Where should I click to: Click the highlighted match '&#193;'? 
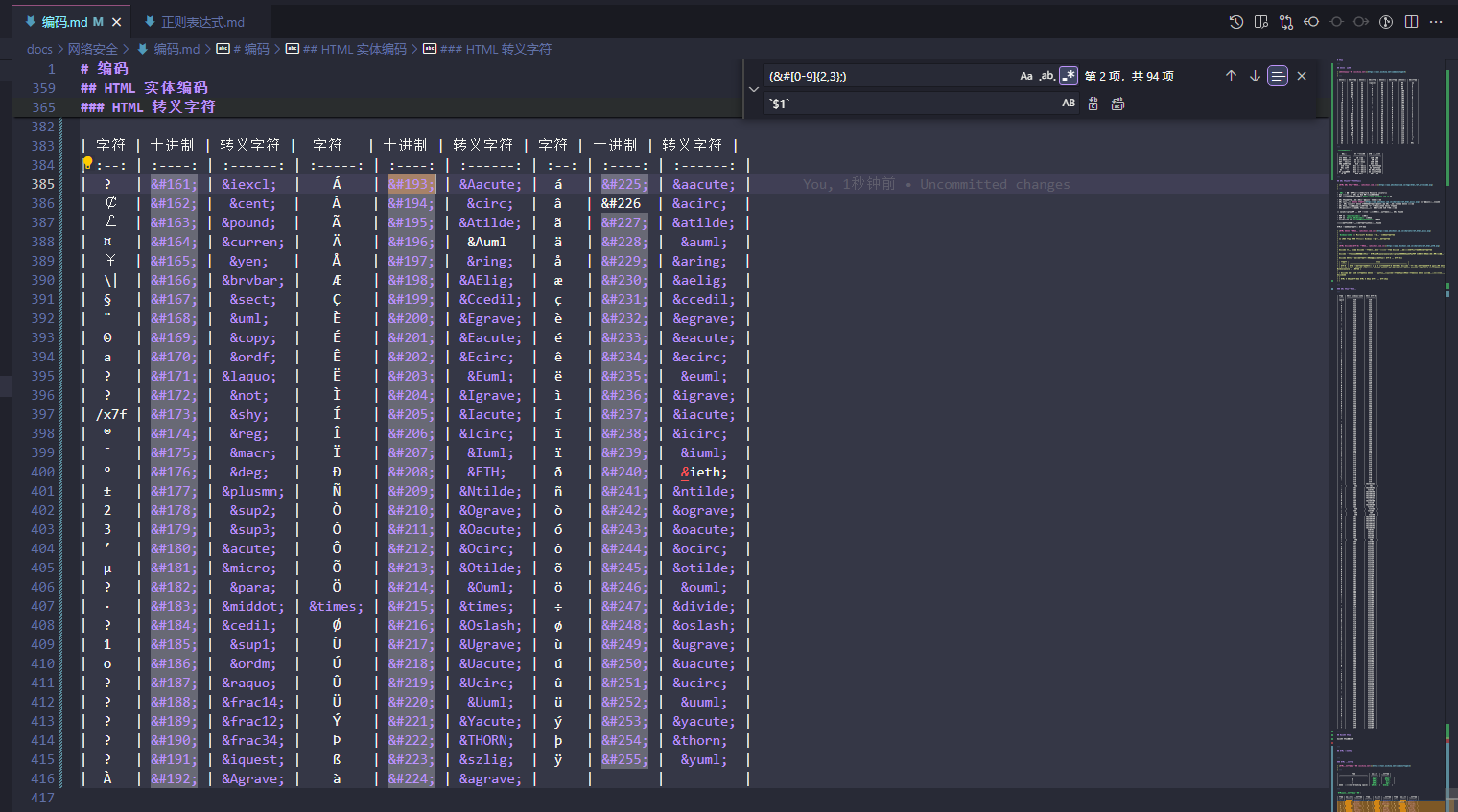412,184
